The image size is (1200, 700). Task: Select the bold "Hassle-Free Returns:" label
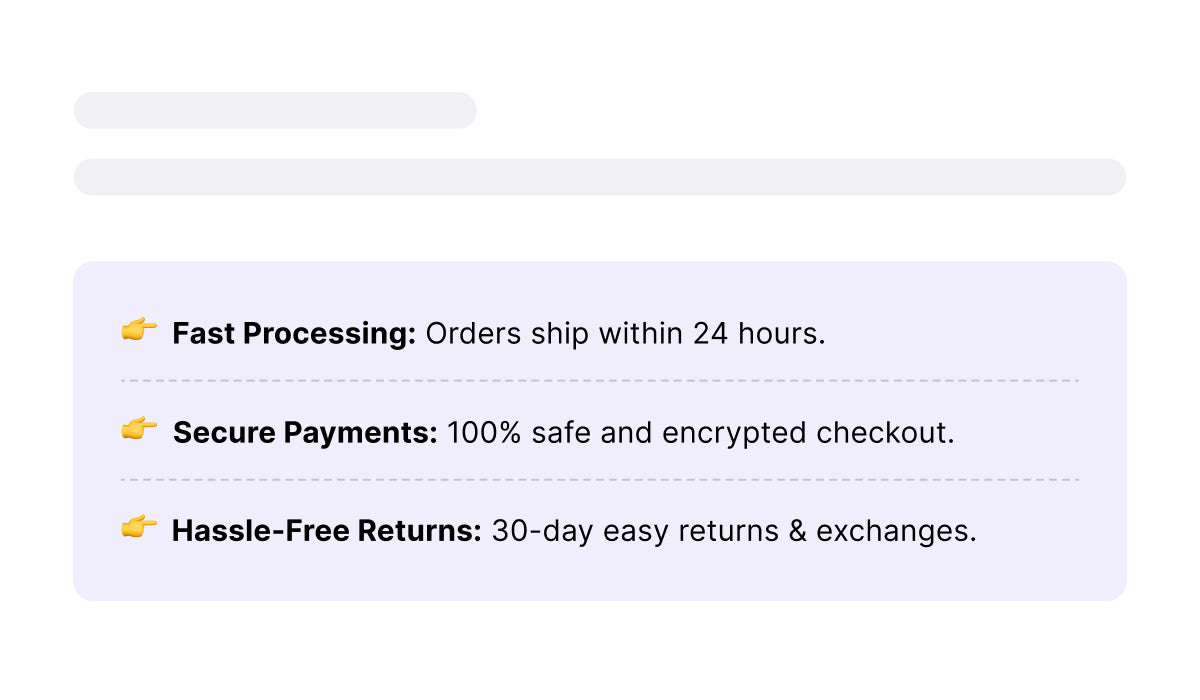327,531
